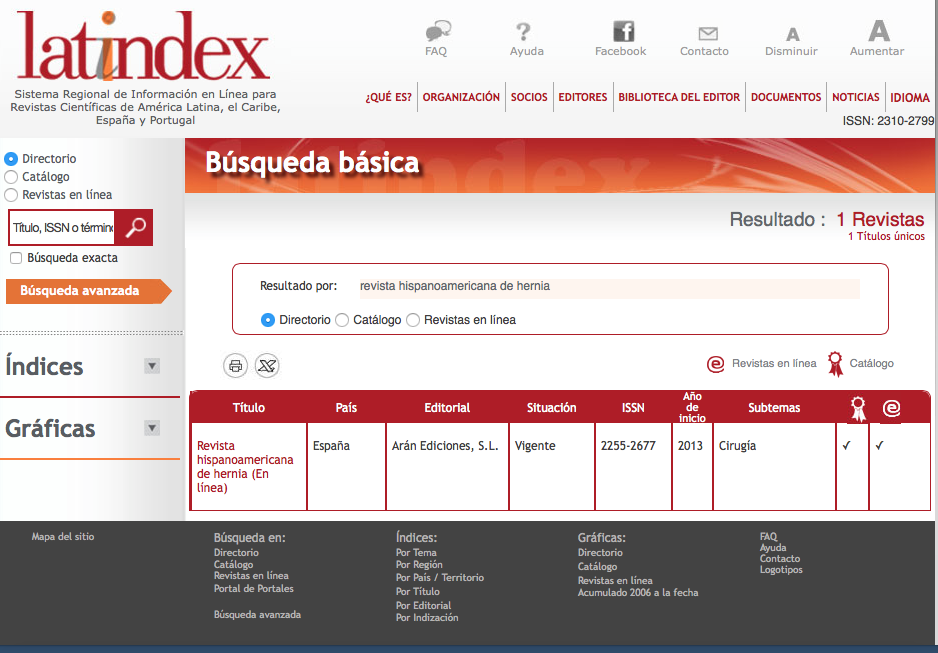
Task: Open the Ayuda question mark icon
Action: 523,31
